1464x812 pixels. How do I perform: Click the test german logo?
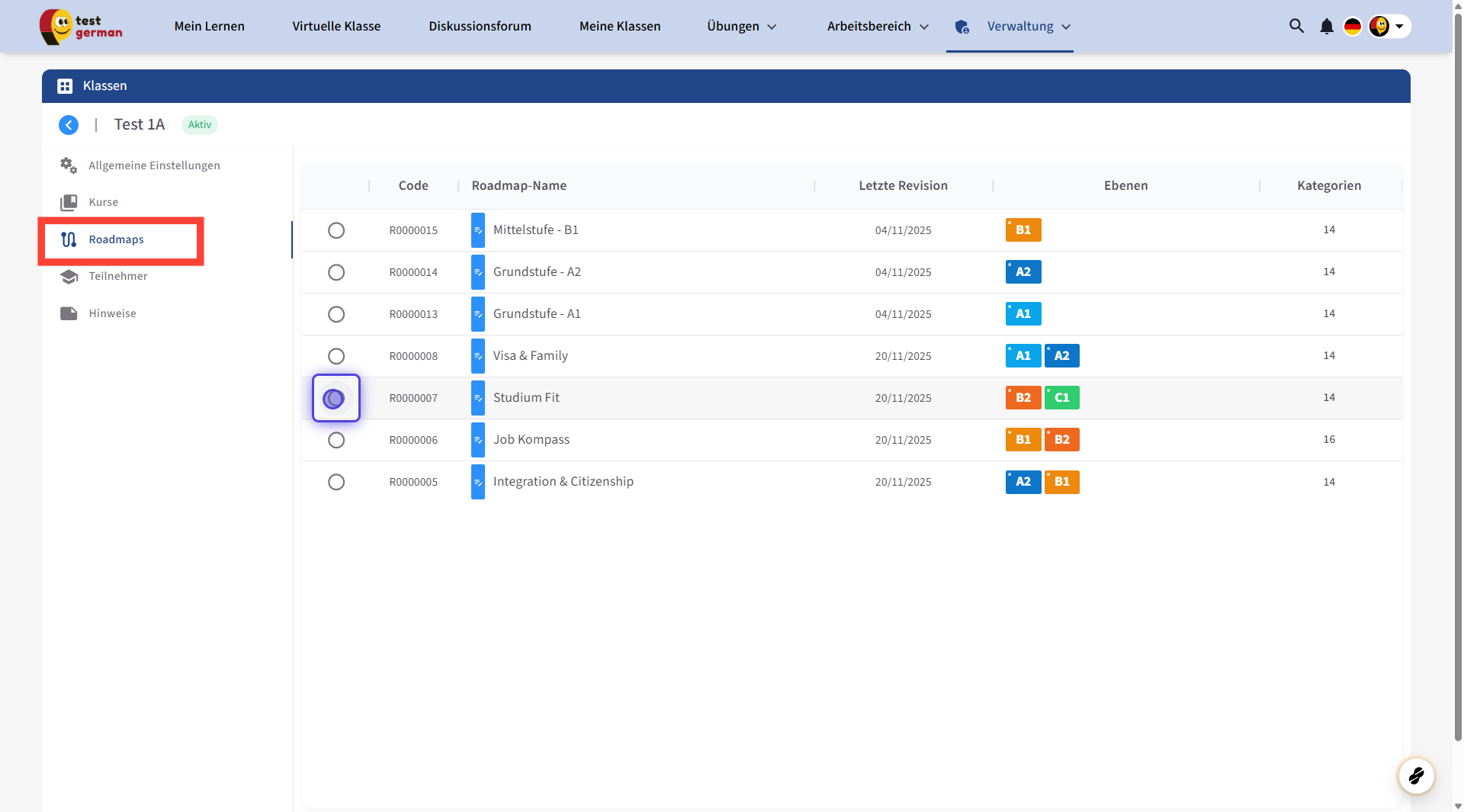coord(81,27)
